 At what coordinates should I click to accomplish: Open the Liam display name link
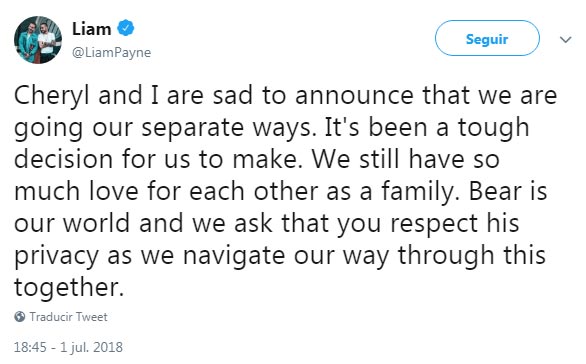tap(91, 29)
